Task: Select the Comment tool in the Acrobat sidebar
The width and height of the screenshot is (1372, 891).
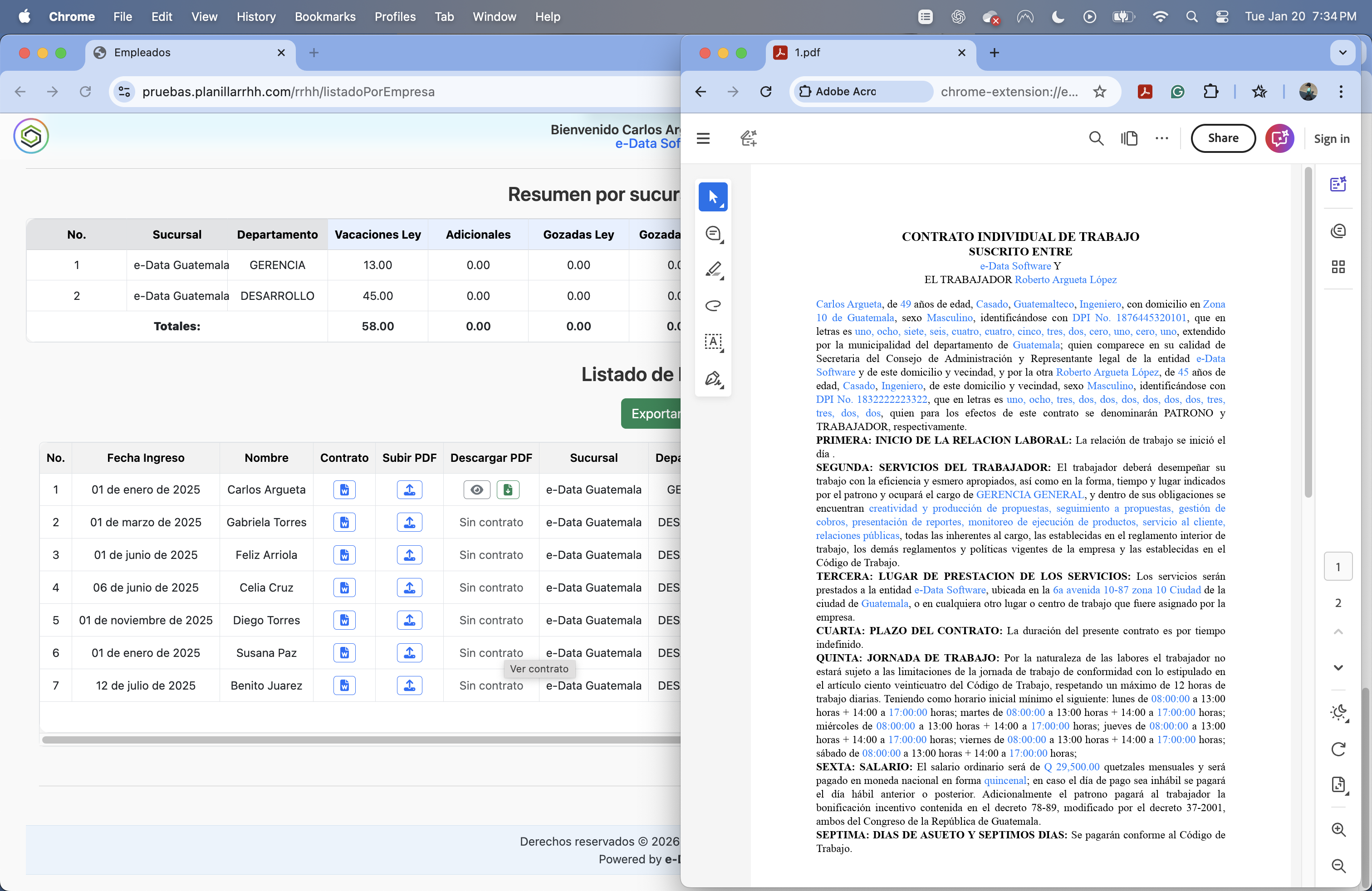Action: [713, 234]
